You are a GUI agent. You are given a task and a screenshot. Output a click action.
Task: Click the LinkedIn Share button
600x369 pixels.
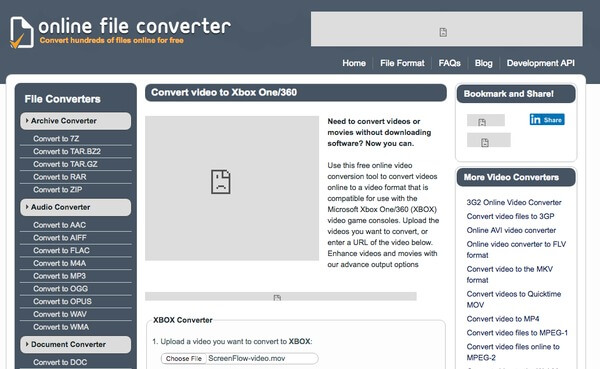547,120
